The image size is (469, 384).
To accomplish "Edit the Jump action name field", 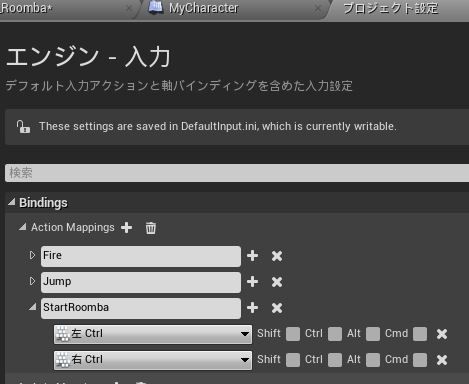I will (141, 282).
